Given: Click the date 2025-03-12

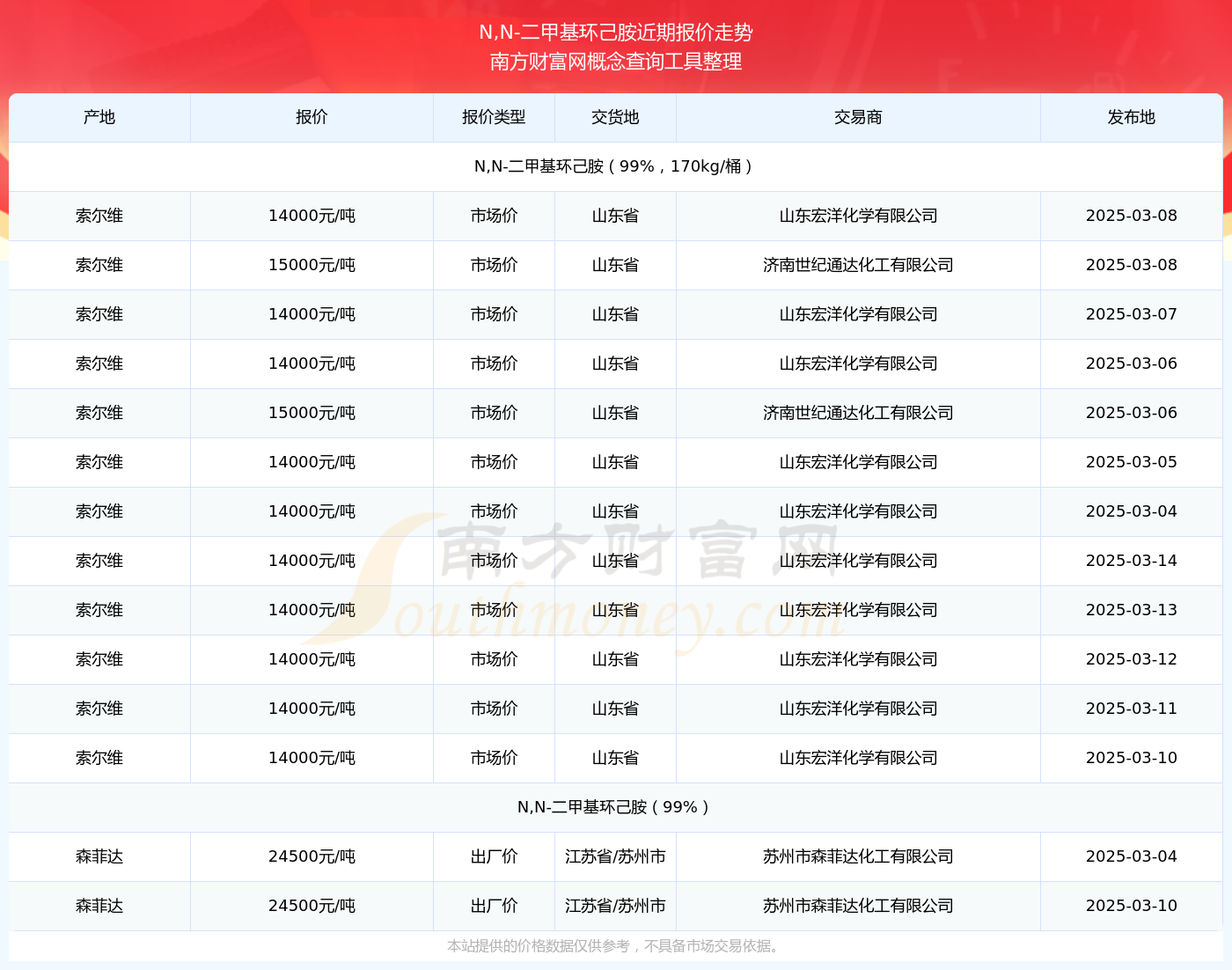Looking at the screenshot, I should tap(1132, 659).
